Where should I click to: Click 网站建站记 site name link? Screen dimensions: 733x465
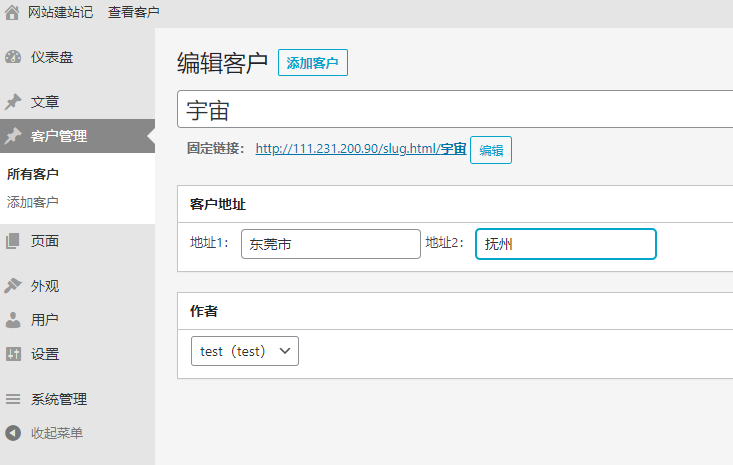pyautogui.click(x=60, y=12)
